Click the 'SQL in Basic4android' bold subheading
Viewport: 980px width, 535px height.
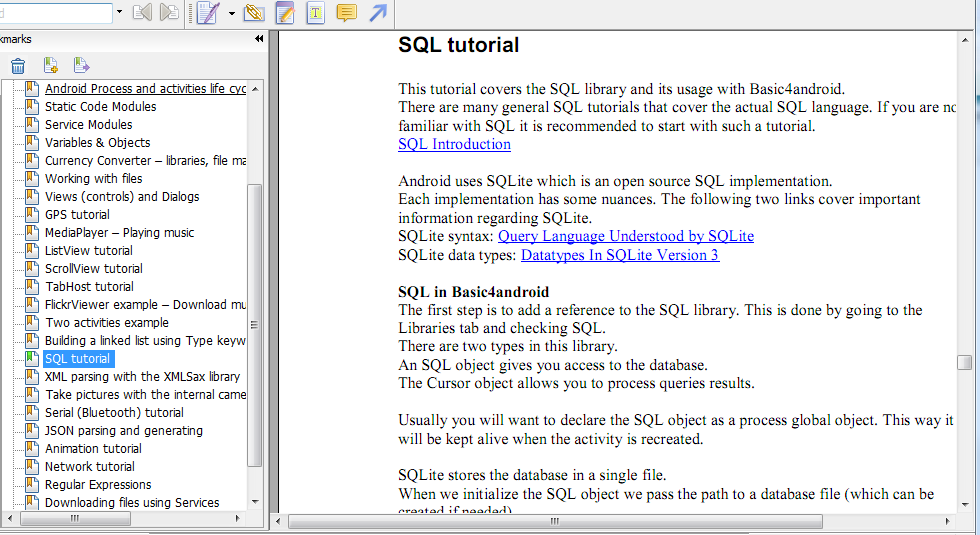click(474, 292)
